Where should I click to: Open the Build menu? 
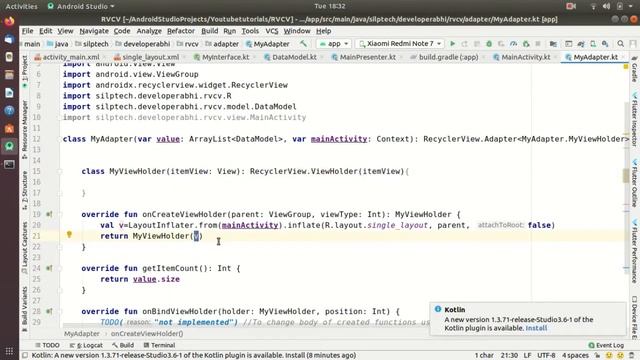click(x=209, y=31)
